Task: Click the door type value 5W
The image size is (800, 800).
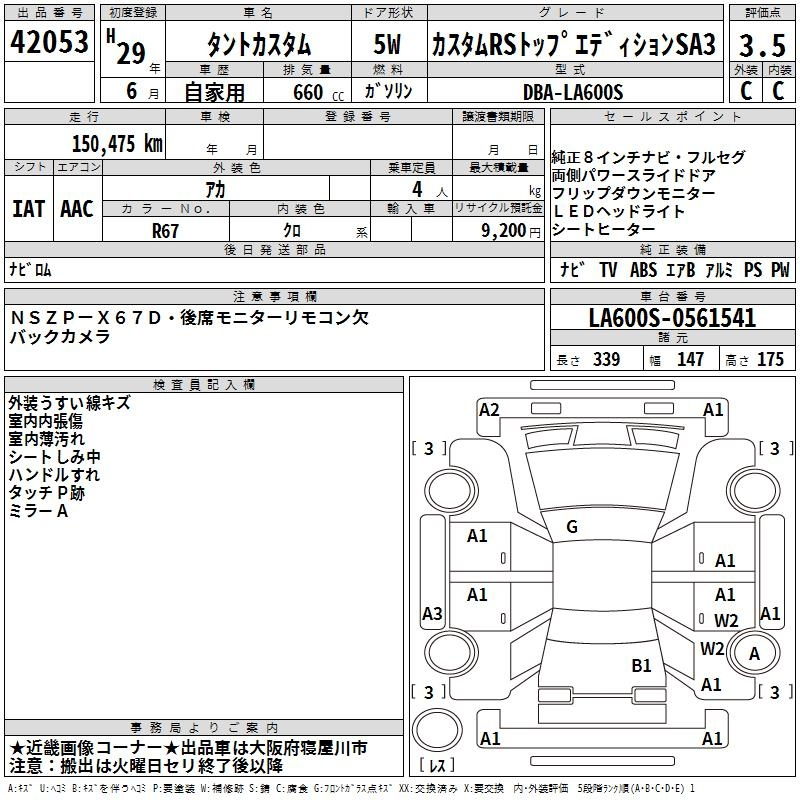Action: coord(387,44)
